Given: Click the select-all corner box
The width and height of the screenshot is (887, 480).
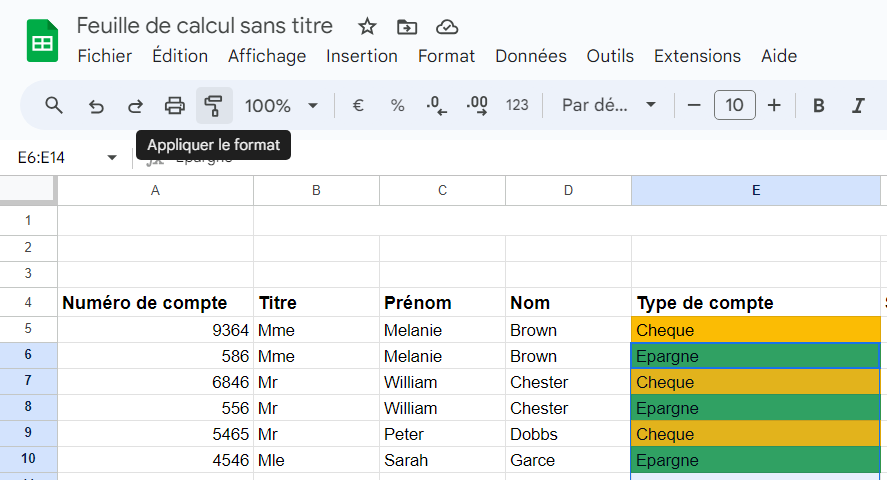Looking at the screenshot, I should click(x=28, y=191).
